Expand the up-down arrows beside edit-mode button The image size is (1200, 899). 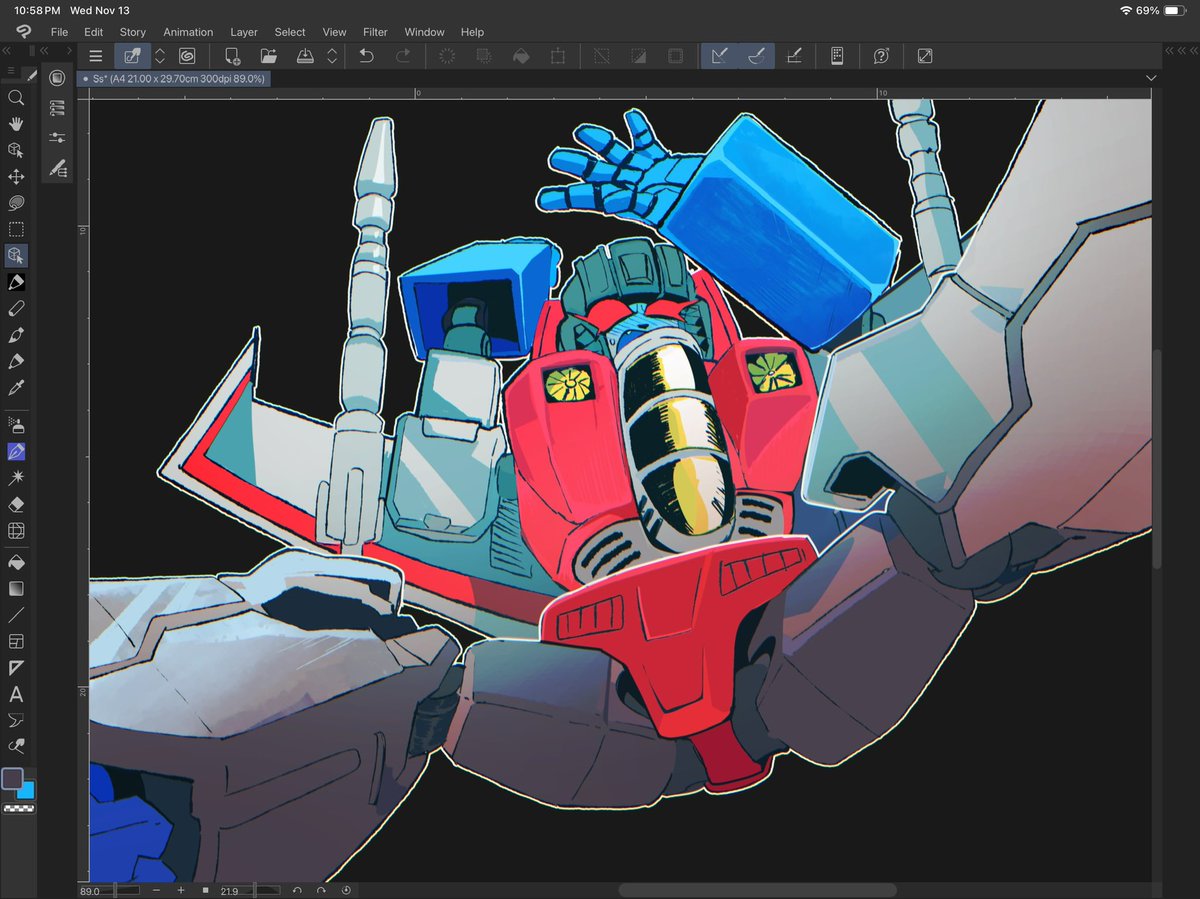(x=160, y=56)
